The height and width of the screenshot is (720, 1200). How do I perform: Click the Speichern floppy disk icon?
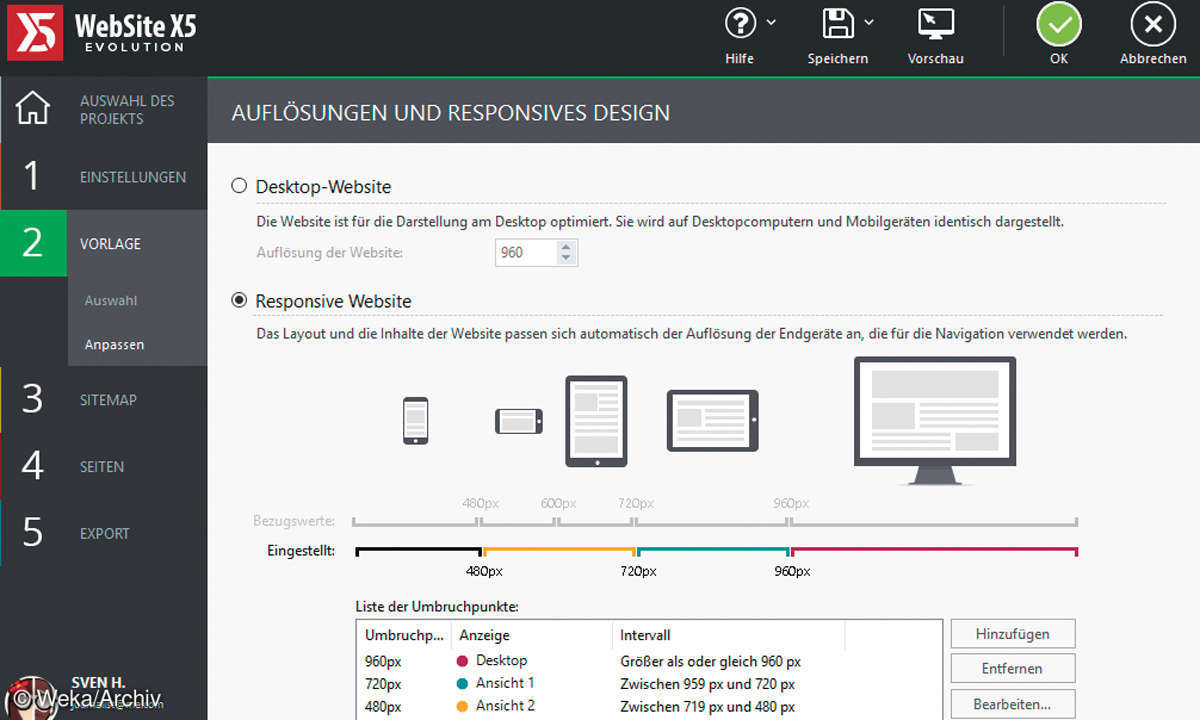(838, 23)
